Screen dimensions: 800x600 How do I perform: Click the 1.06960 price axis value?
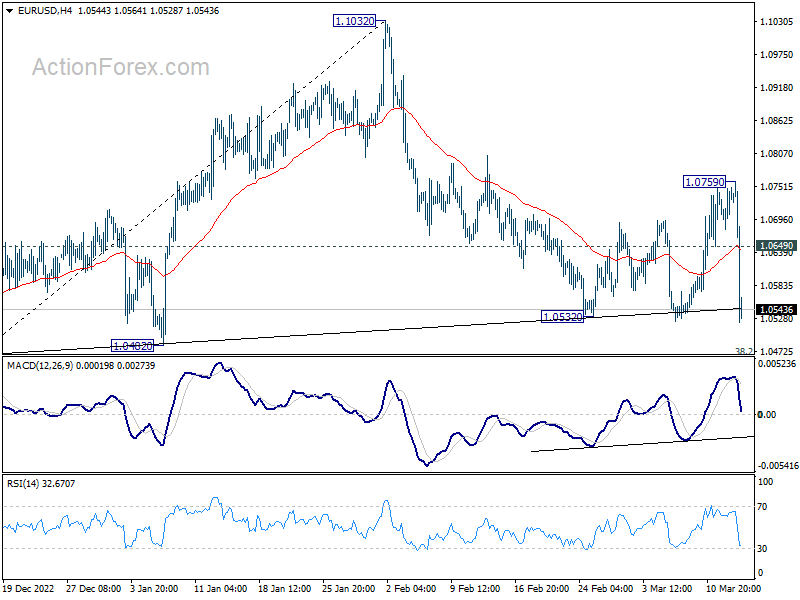777,220
